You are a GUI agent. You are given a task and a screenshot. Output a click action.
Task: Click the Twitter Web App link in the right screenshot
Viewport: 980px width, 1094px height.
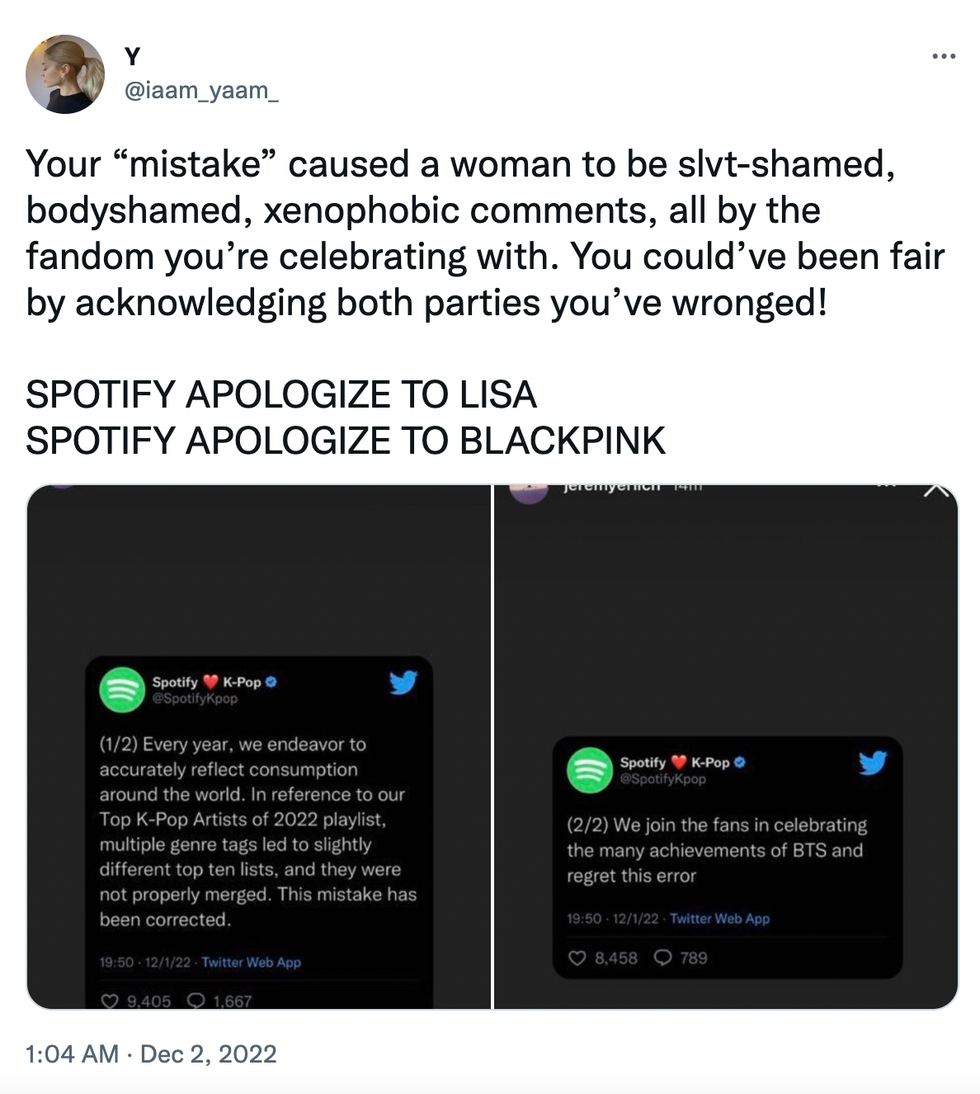pos(720,919)
